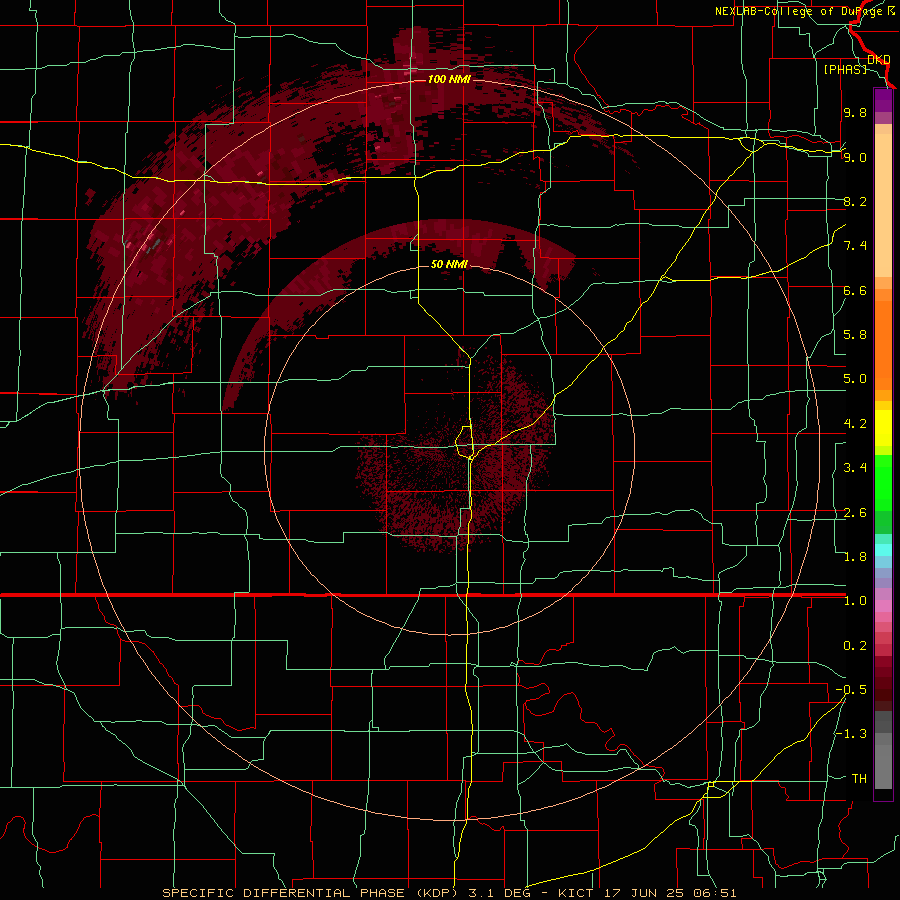The image size is (900, 900).
Task: Click the 4.2 legend value
Action: click(855, 424)
